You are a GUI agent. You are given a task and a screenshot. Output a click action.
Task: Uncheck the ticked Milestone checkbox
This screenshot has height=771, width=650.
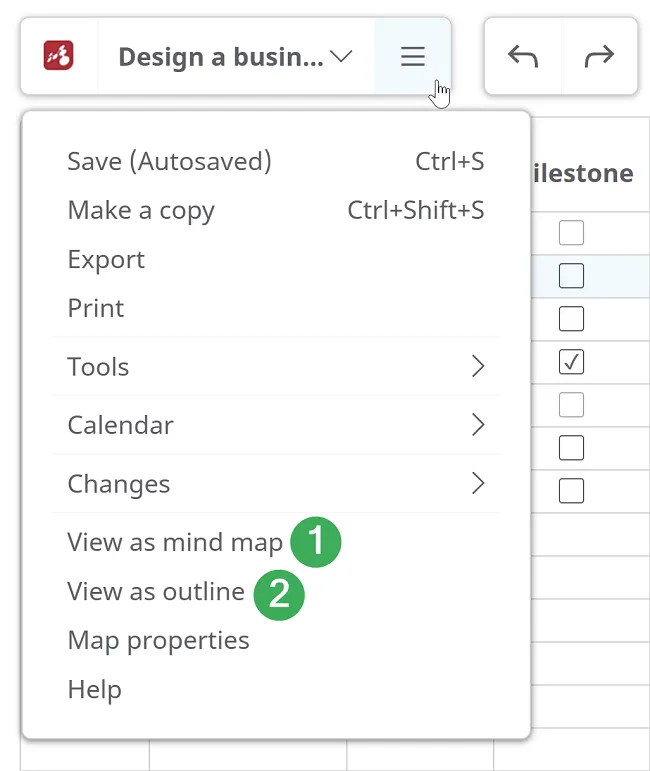tap(571, 363)
